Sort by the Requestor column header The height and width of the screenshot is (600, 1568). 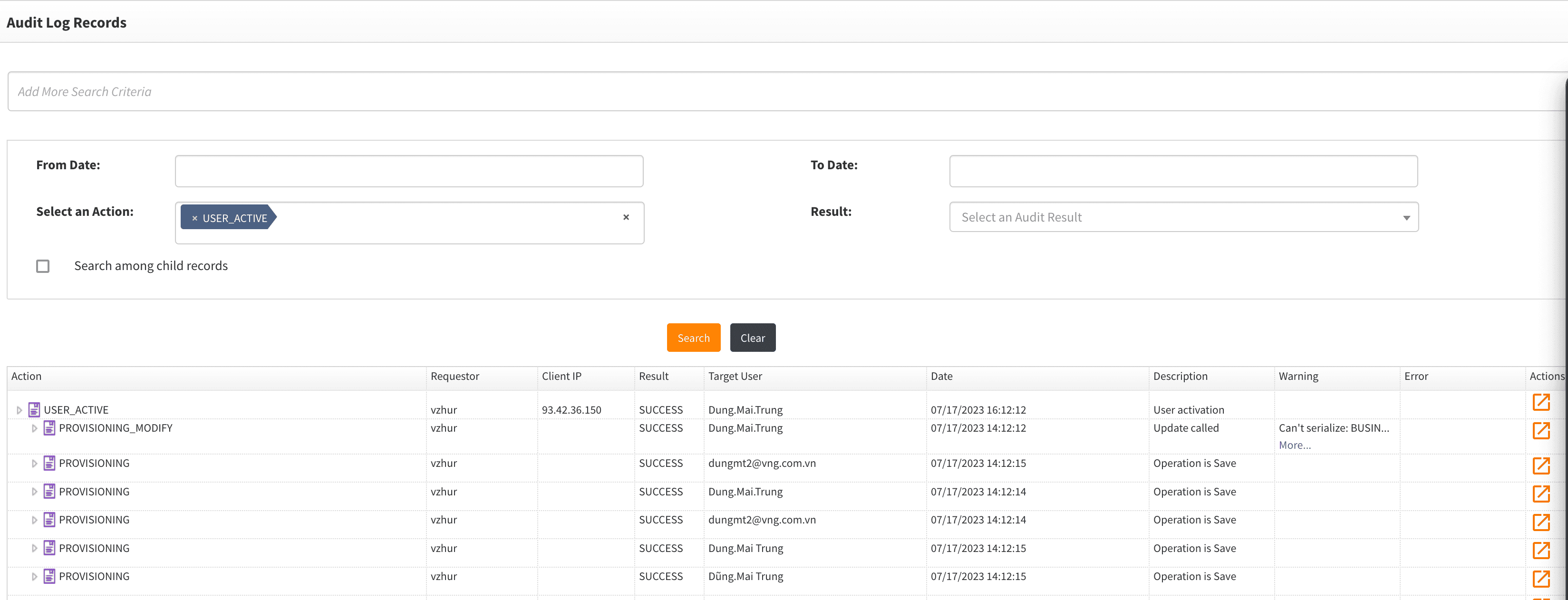[455, 376]
